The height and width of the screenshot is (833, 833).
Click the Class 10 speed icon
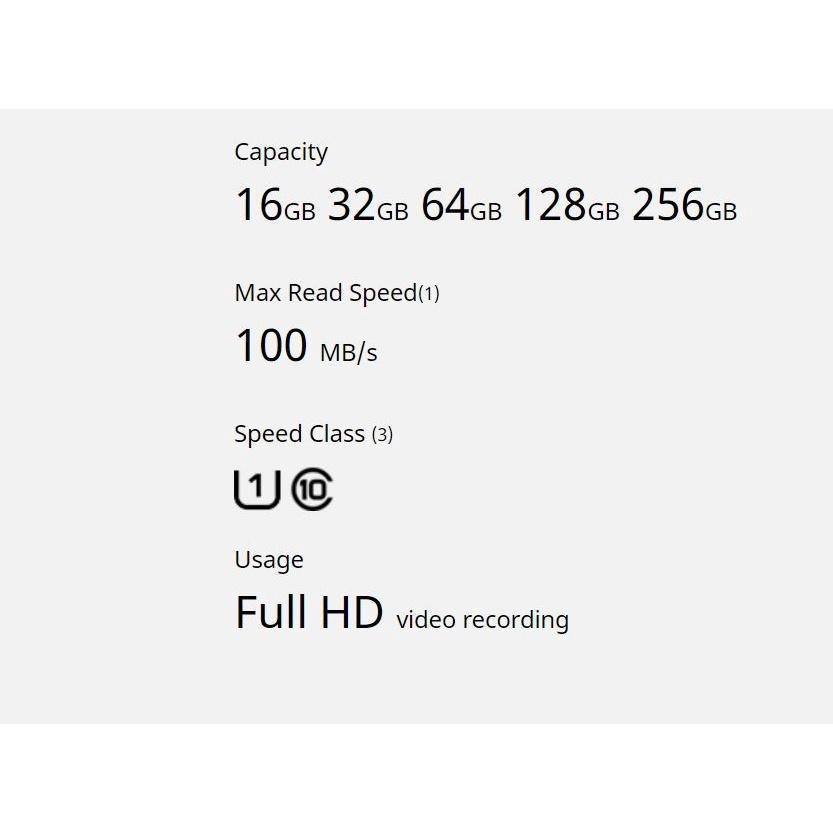[312, 490]
